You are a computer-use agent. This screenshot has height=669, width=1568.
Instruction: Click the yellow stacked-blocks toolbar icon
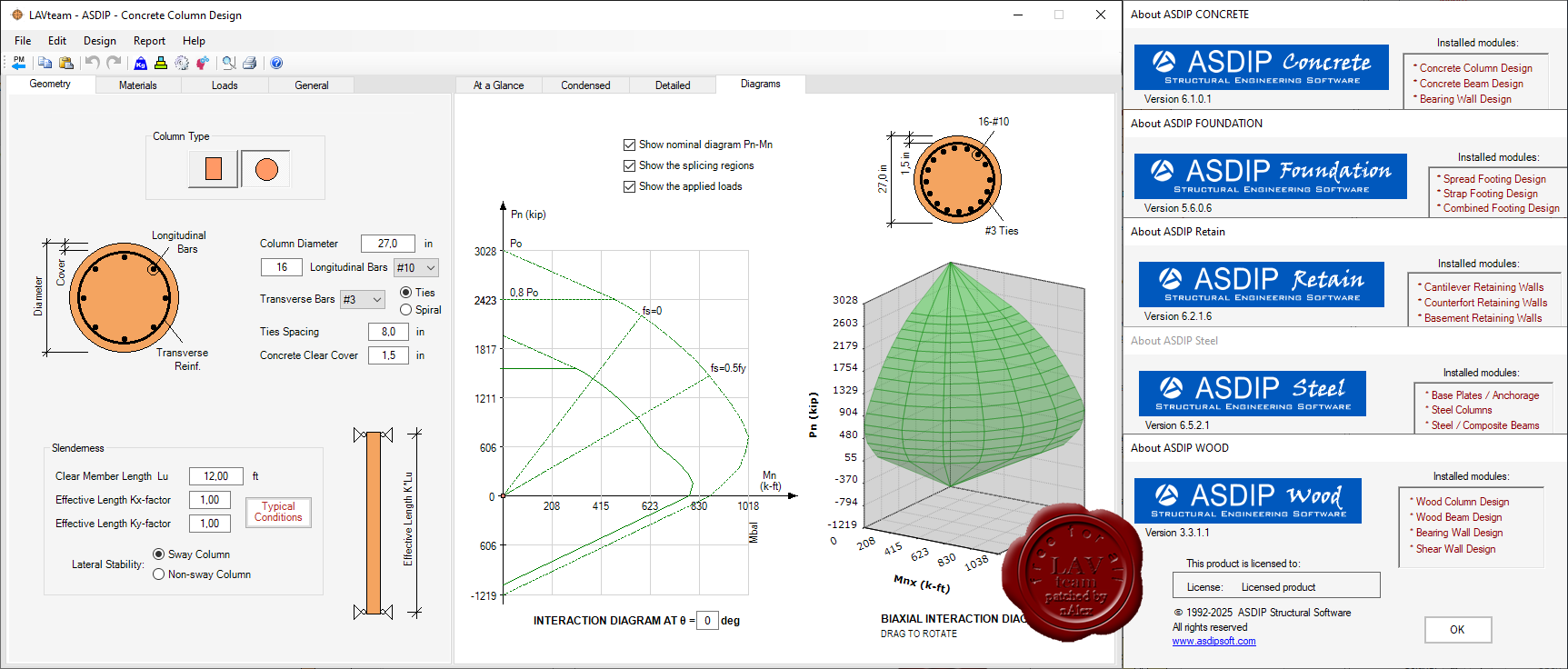pyautogui.click(x=161, y=63)
